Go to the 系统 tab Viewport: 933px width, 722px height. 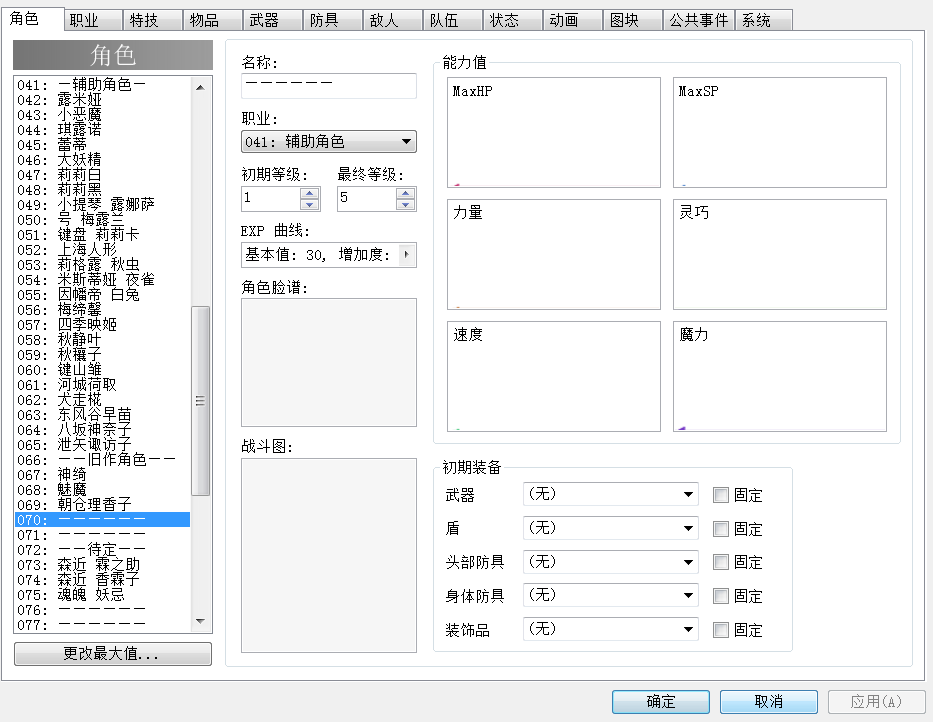coord(764,20)
